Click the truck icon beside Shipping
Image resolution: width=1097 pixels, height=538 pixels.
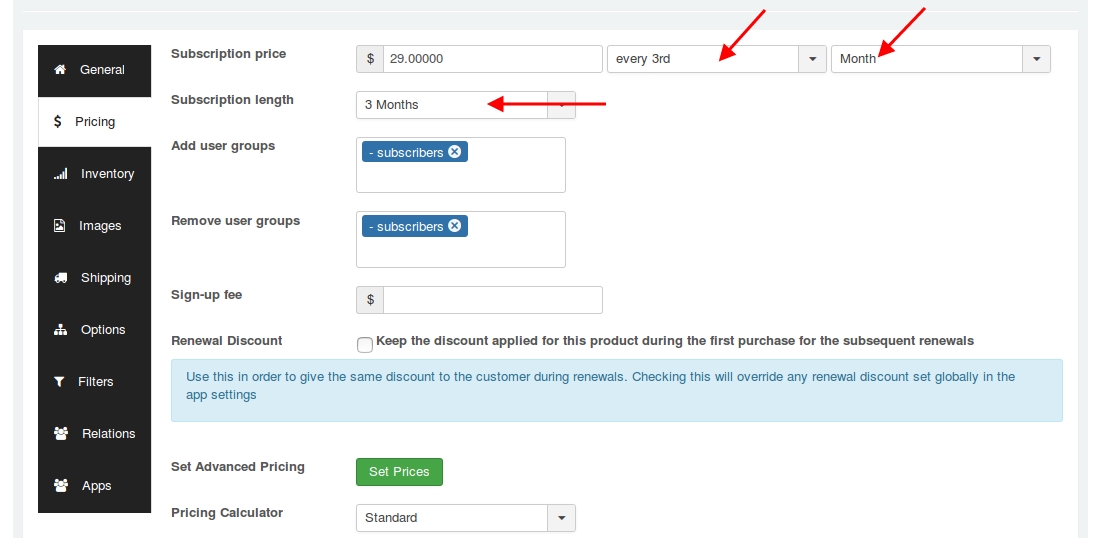pos(60,278)
